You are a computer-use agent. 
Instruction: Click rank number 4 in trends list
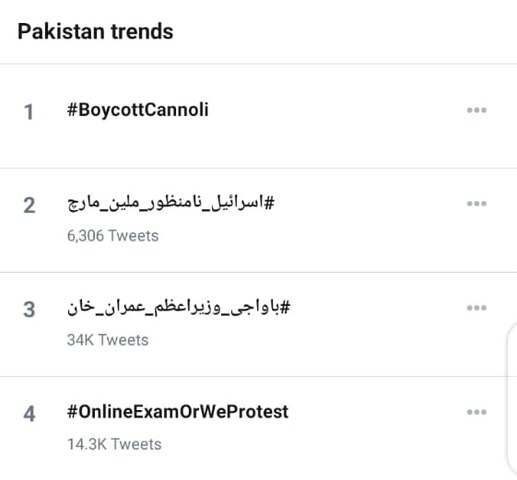29,414
